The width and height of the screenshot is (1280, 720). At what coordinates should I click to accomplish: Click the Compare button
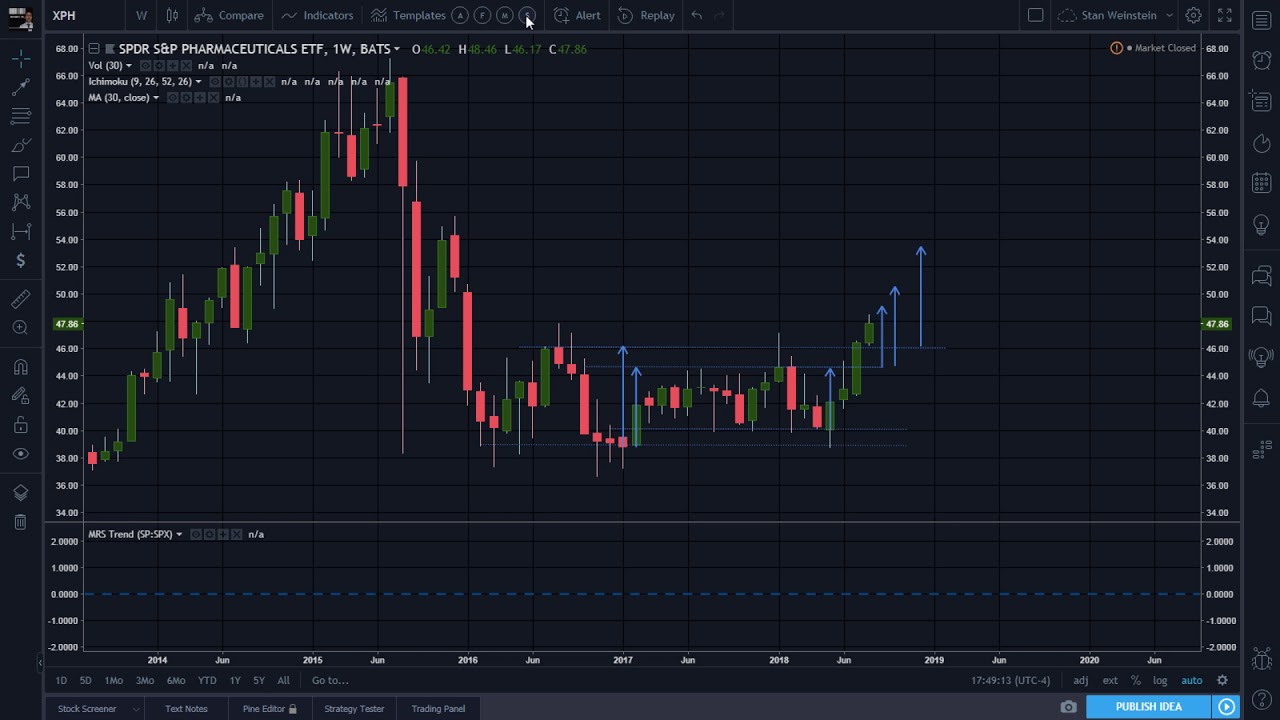(x=229, y=15)
